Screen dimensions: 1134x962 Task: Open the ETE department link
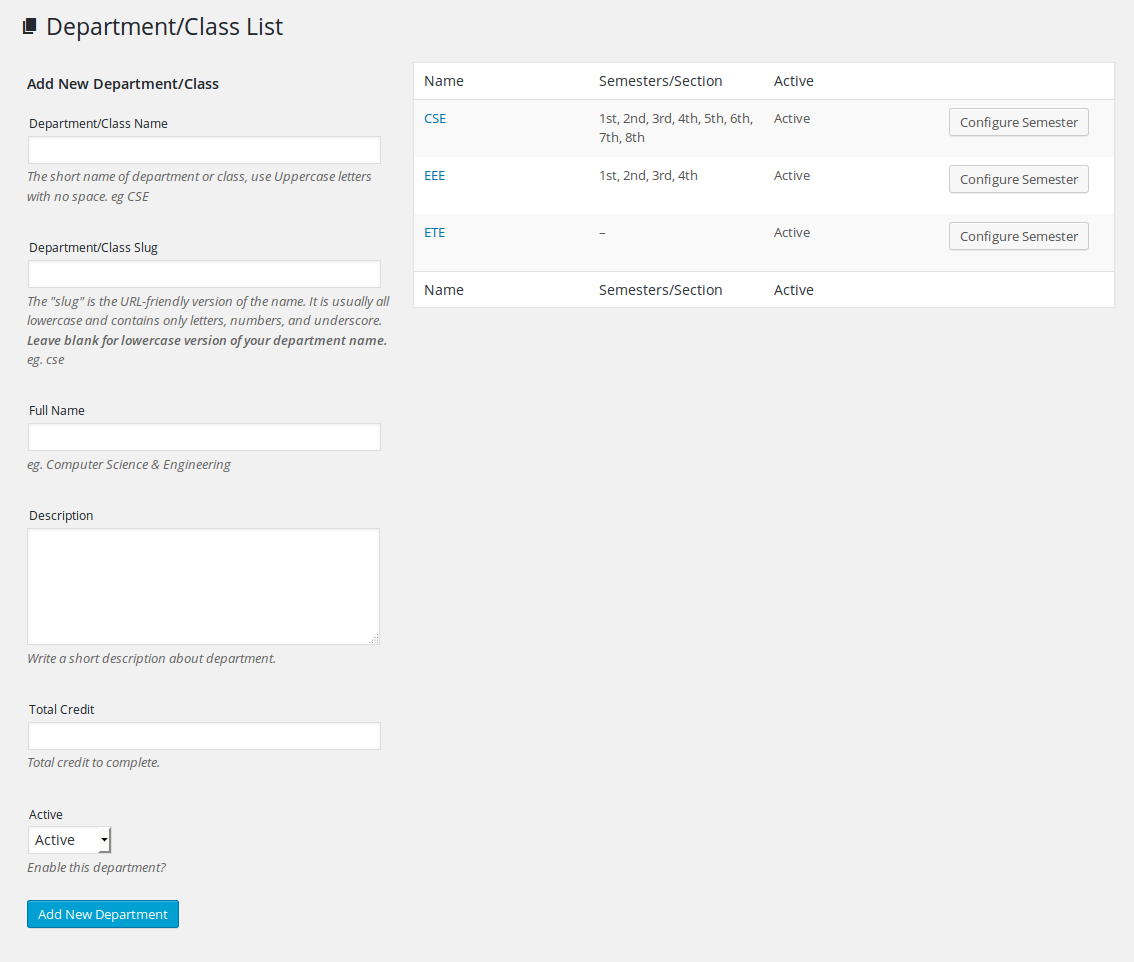click(434, 232)
